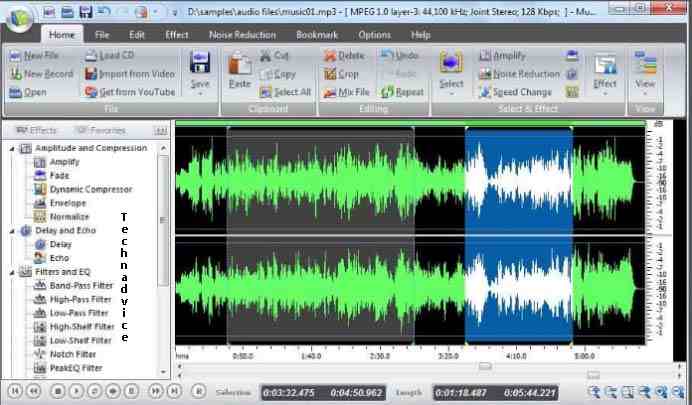The height and width of the screenshot is (405, 692).
Task: Open the Noise Reduction ribbon tab
Action: point(242,35)
